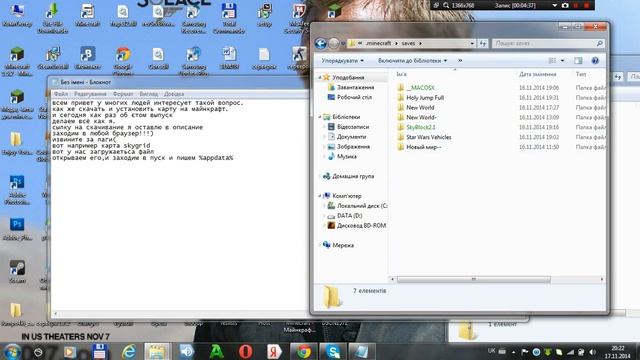Open Skype from the taskbar

click(x=333, y=351)
